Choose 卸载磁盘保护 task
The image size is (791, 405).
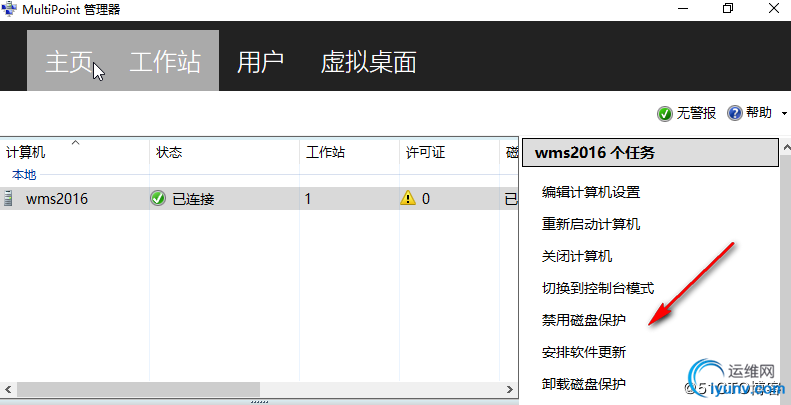[584, 384]
